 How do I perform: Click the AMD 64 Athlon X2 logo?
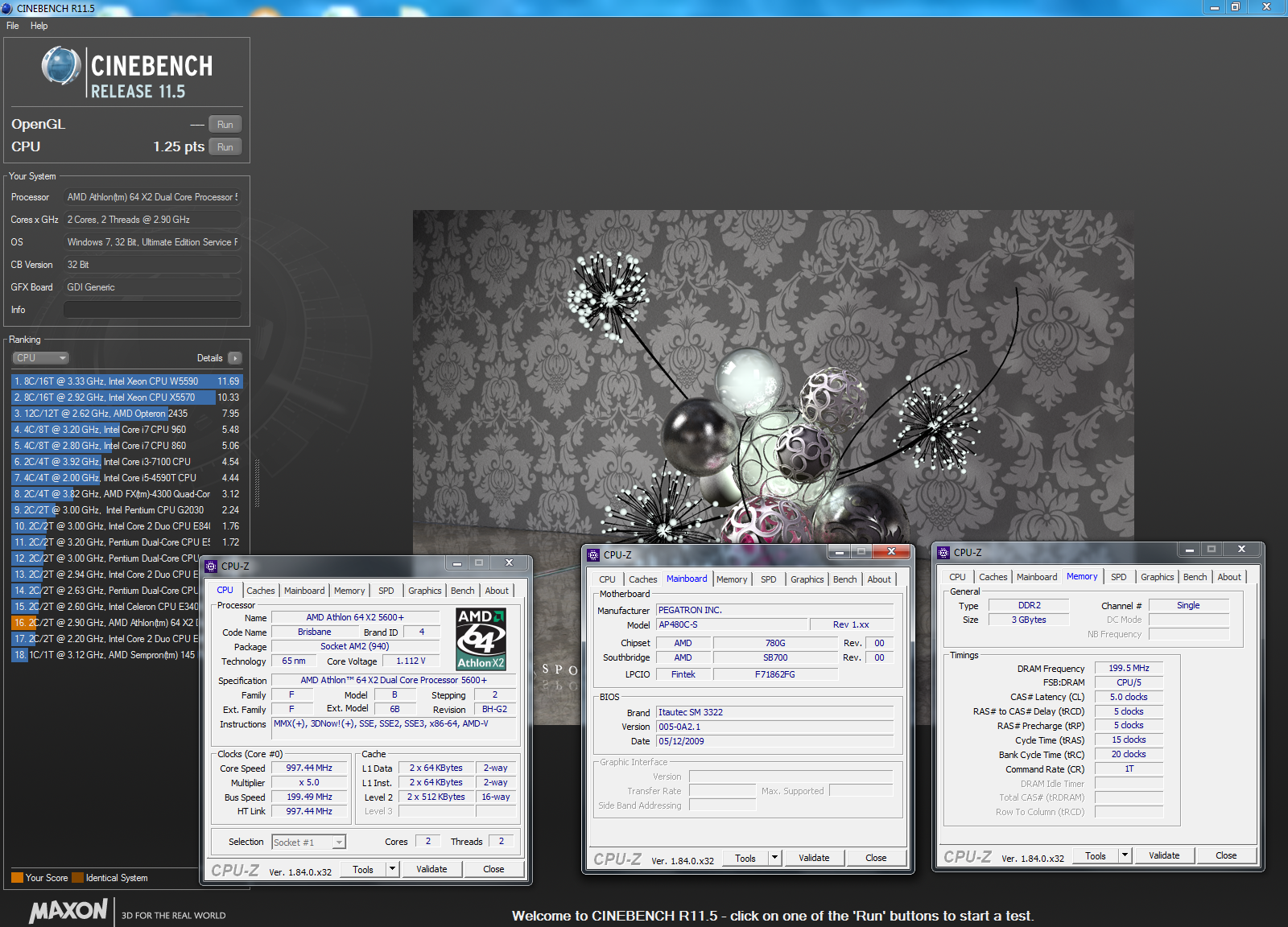point(481,639)
